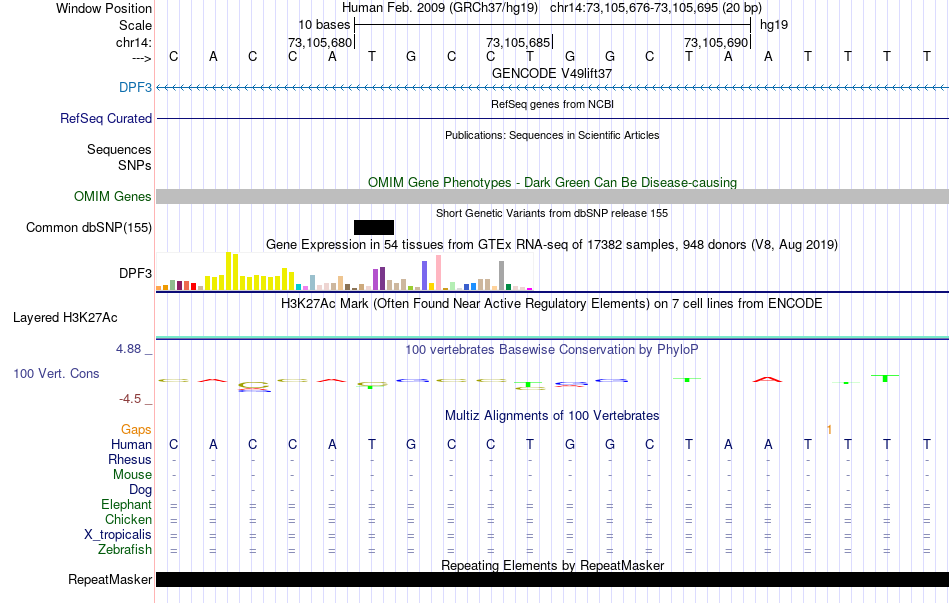Click the DPF3 label beside the GTEx bar chart
The image size is (950, 603).
pyautogui.click(x=135, y=273)
